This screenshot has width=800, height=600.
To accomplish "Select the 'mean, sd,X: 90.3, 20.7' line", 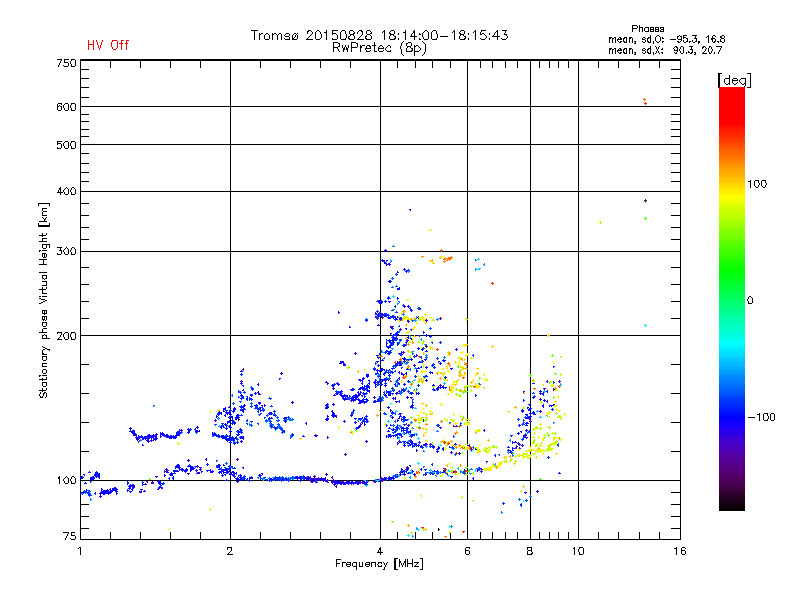I will [665, 50].
